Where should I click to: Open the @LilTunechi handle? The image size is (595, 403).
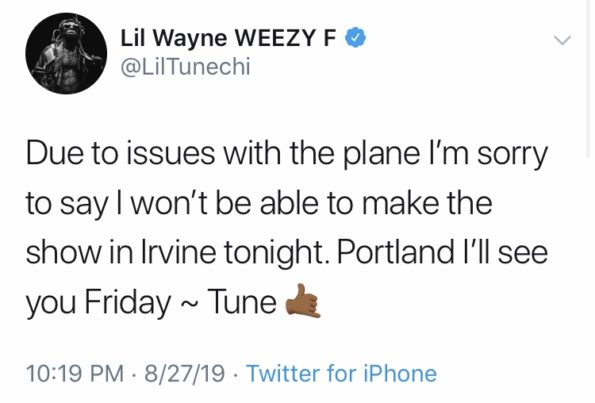tap(185, 67)
